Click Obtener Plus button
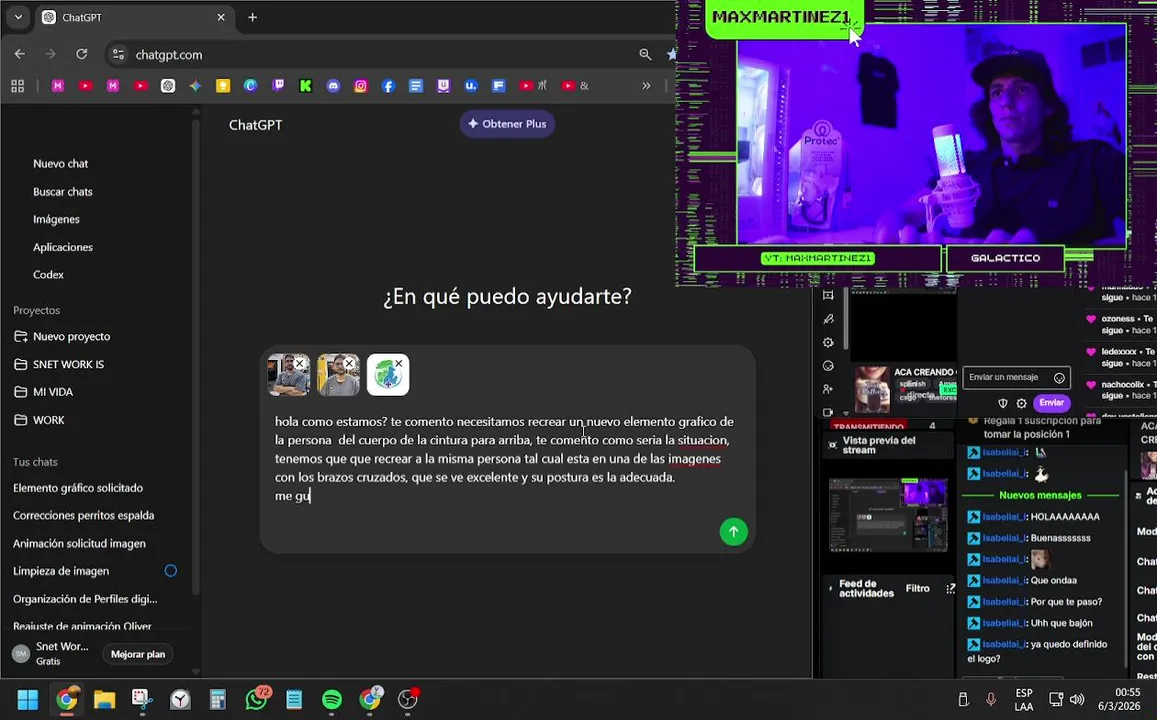 click(507, 124)
